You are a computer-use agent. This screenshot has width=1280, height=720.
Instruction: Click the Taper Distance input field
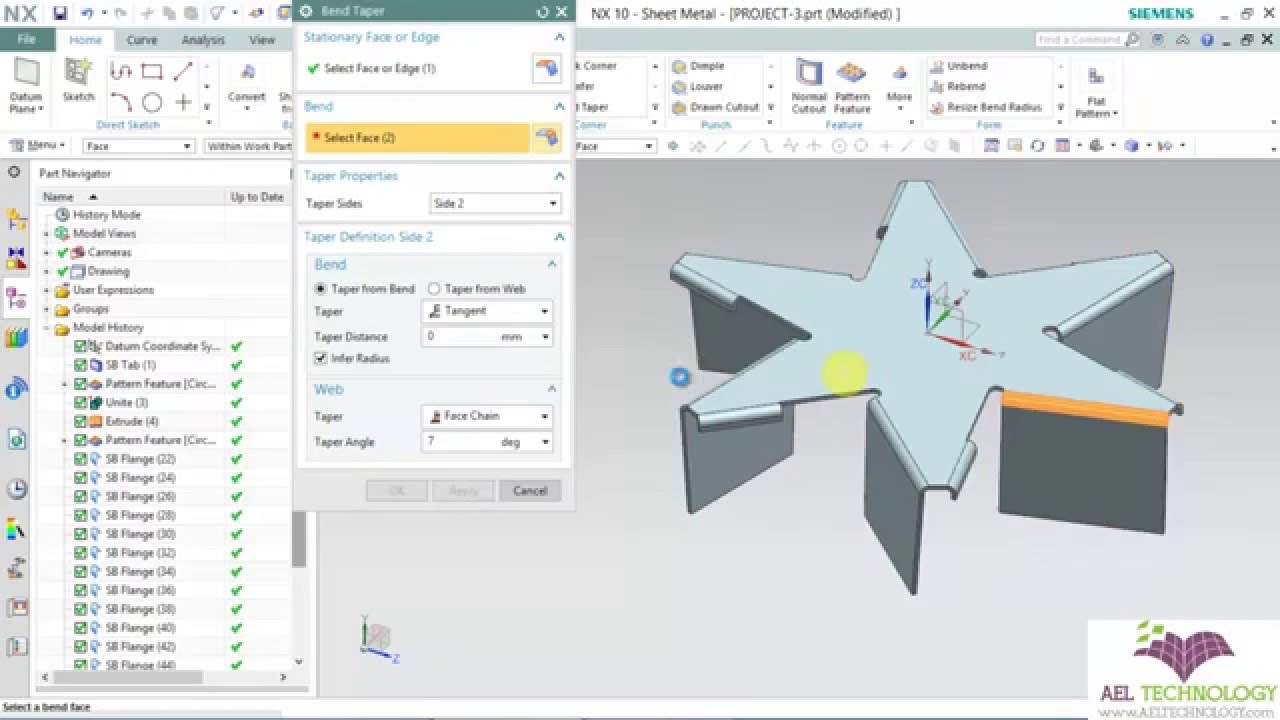coord(463,337)
